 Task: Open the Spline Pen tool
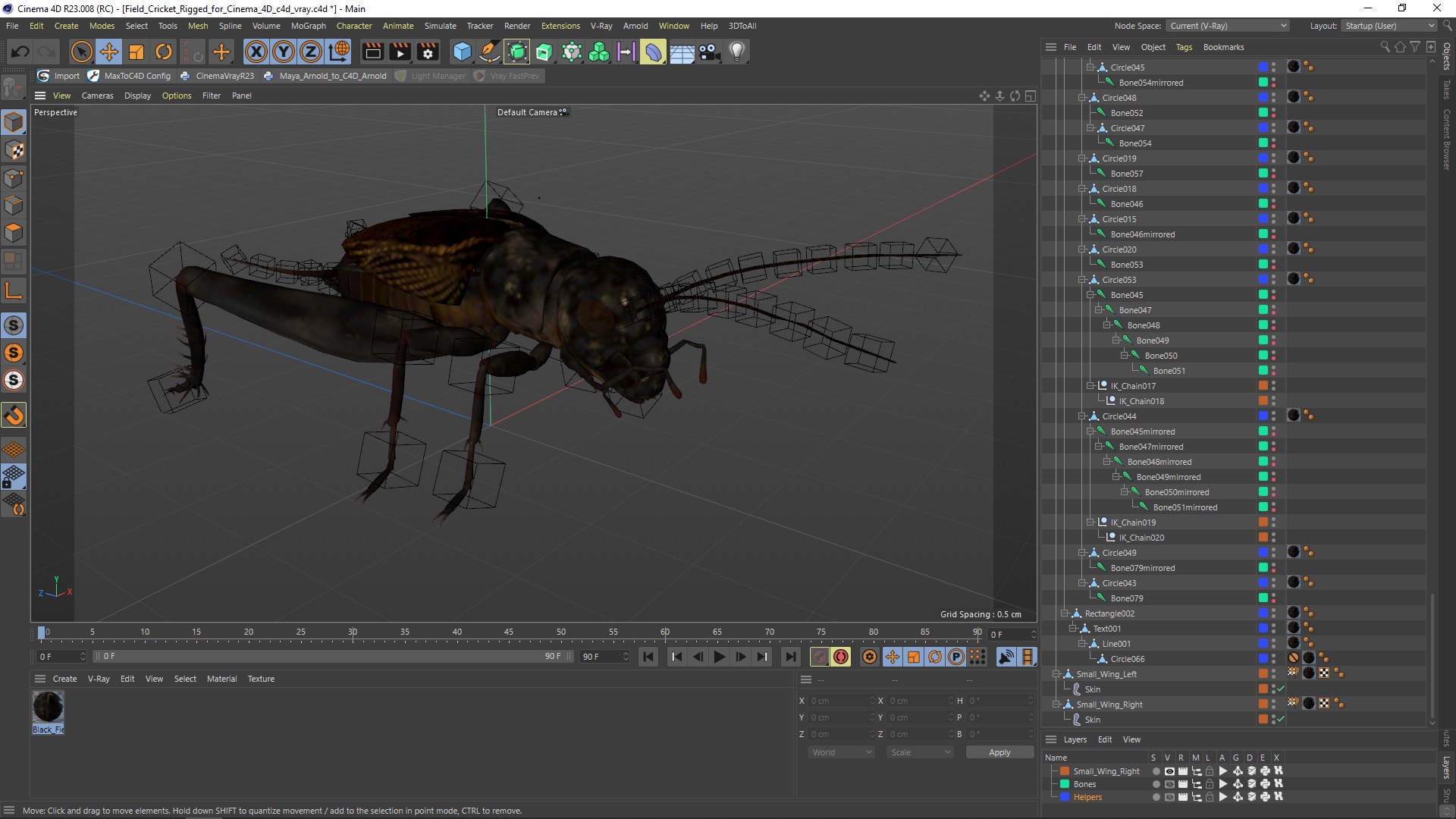pos(489,52)
